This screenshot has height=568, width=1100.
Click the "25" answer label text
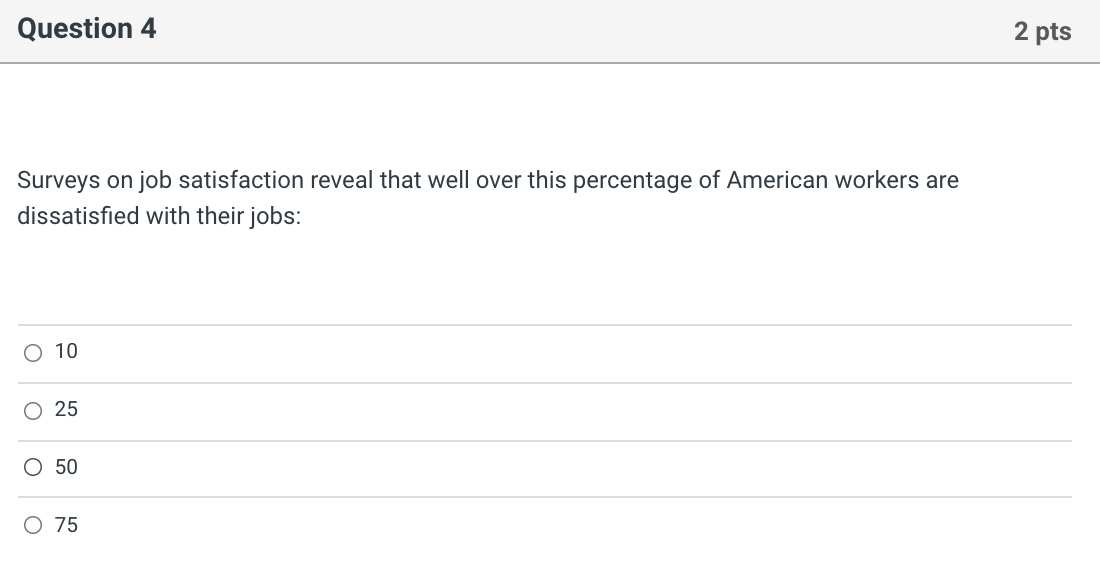(x=66, y=410)
